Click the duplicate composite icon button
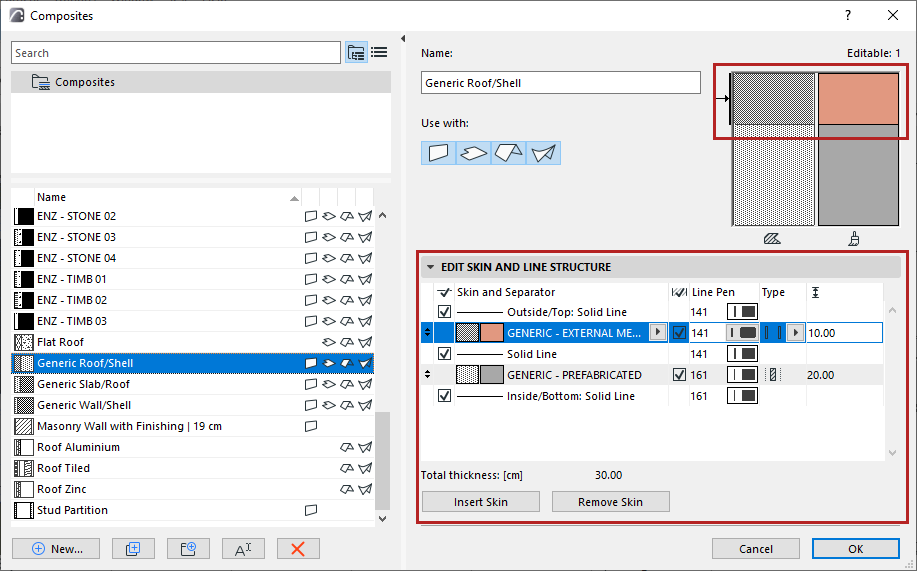 (x=133, y=549)
